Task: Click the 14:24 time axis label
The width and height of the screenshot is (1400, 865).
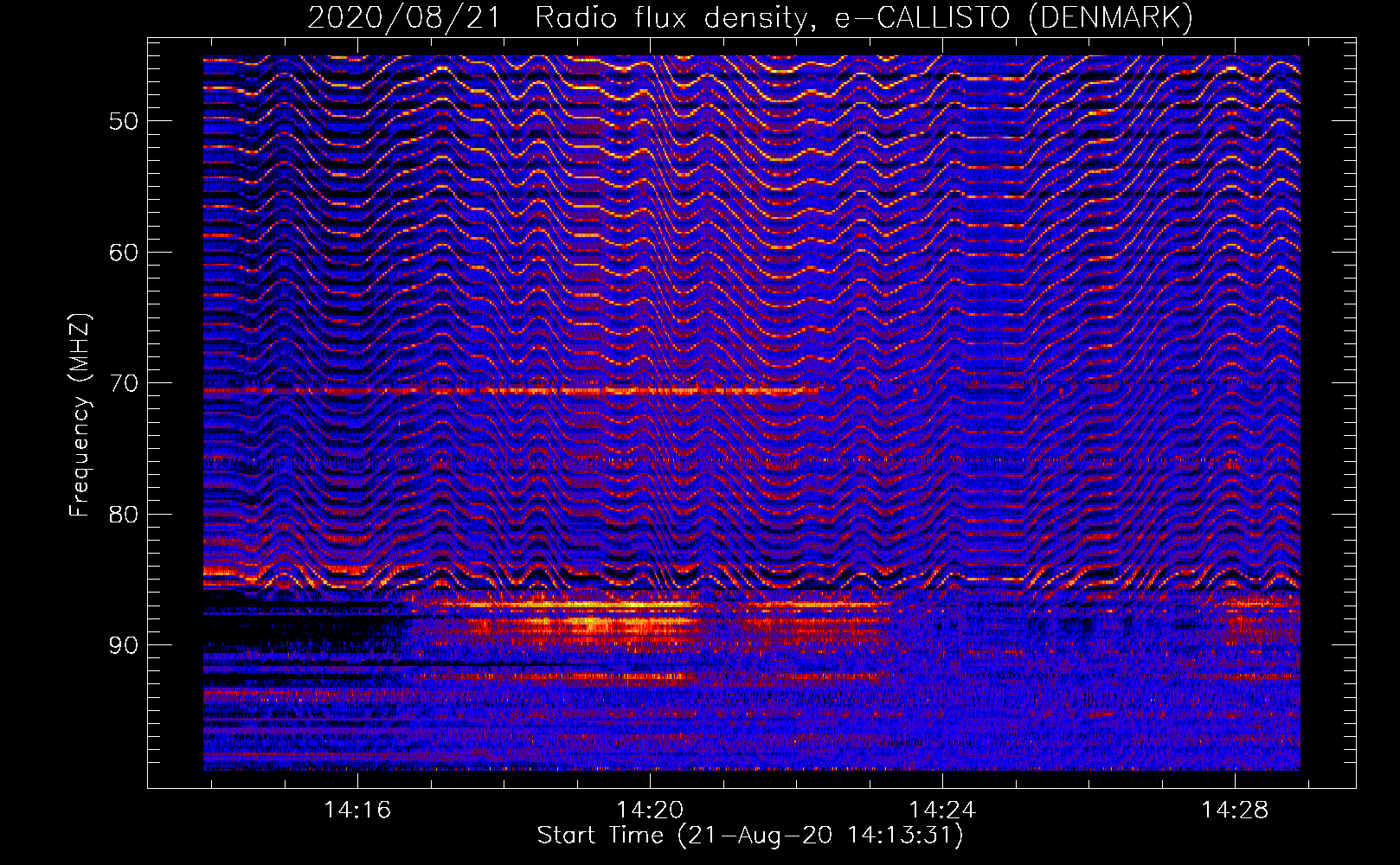Action: [942, 810]
